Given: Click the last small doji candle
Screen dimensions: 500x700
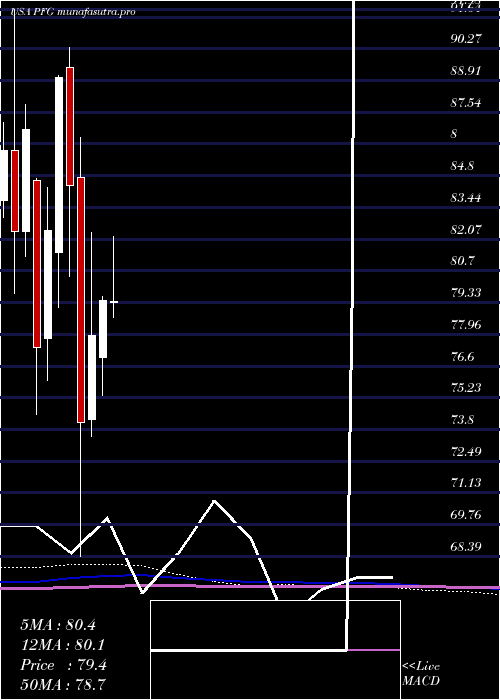Looking at the screenshot, I should [x=114, y=302].
